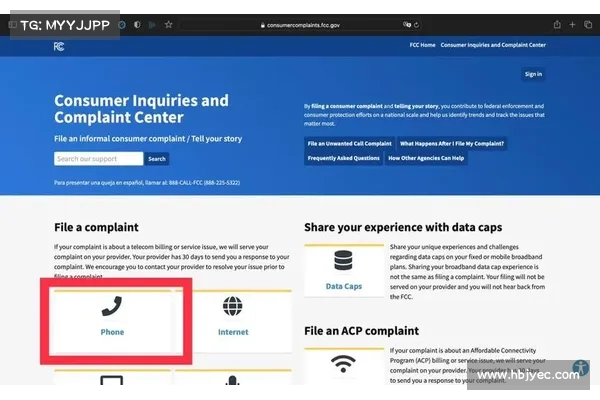Click the Safari share icon
Screen dimensions: 600x400
(557, 25)
